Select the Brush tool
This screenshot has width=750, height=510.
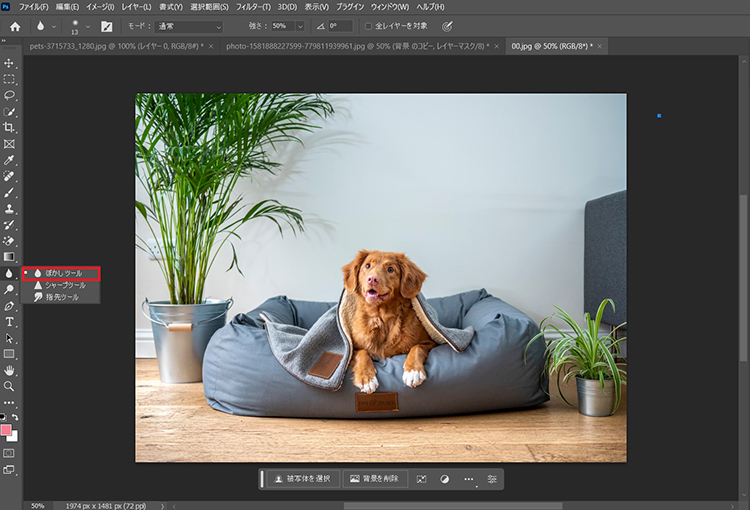pos(9,192)
